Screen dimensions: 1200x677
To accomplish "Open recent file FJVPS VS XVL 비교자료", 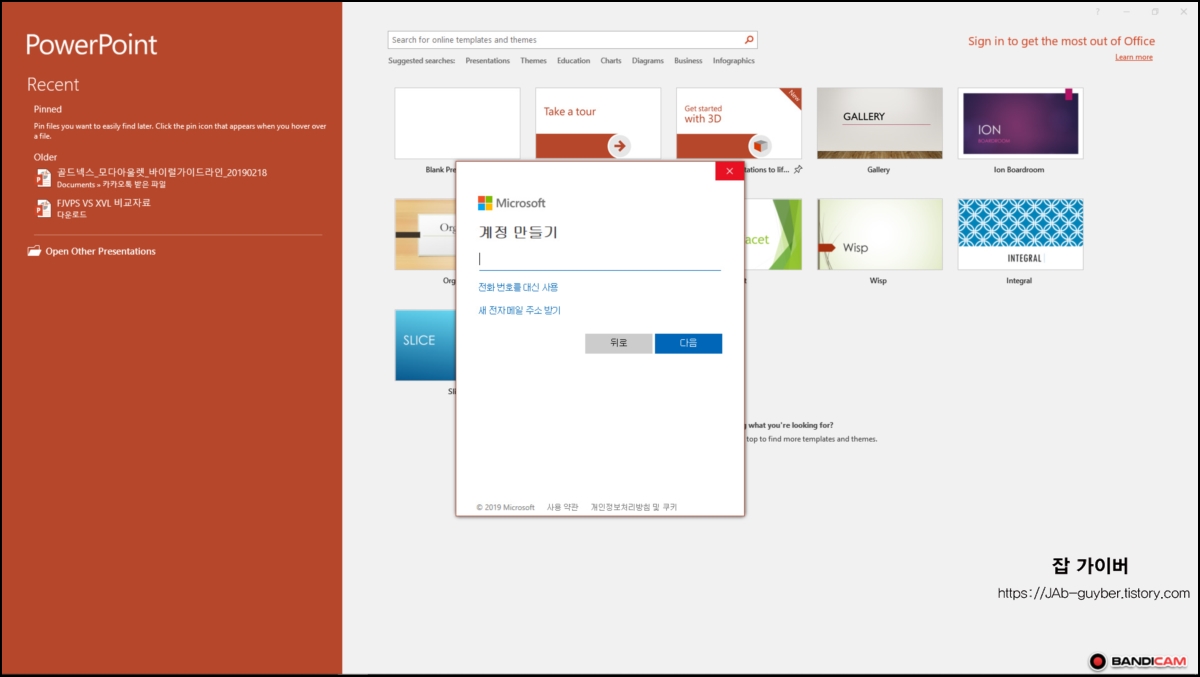I will [104, 202].
